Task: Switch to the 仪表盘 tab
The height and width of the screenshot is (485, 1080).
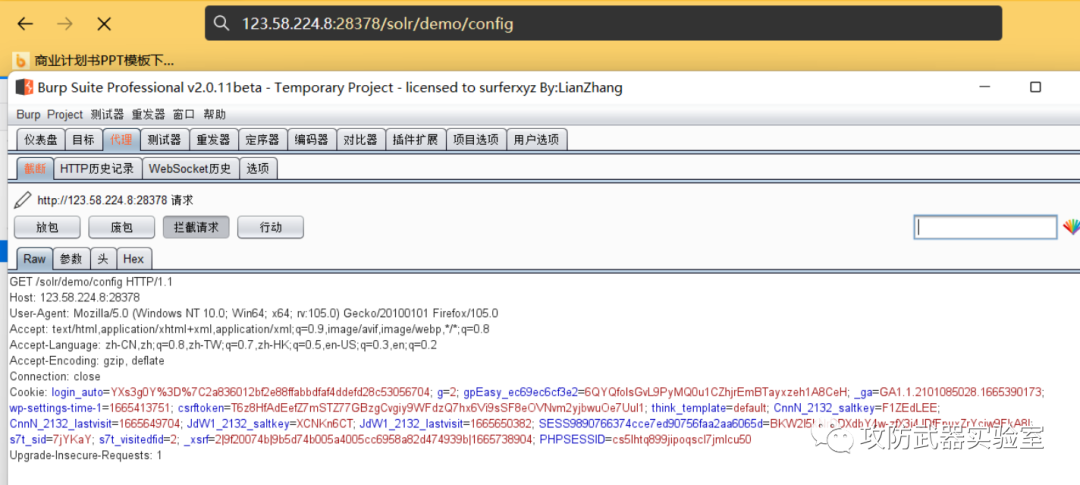Action: [41, 140]
